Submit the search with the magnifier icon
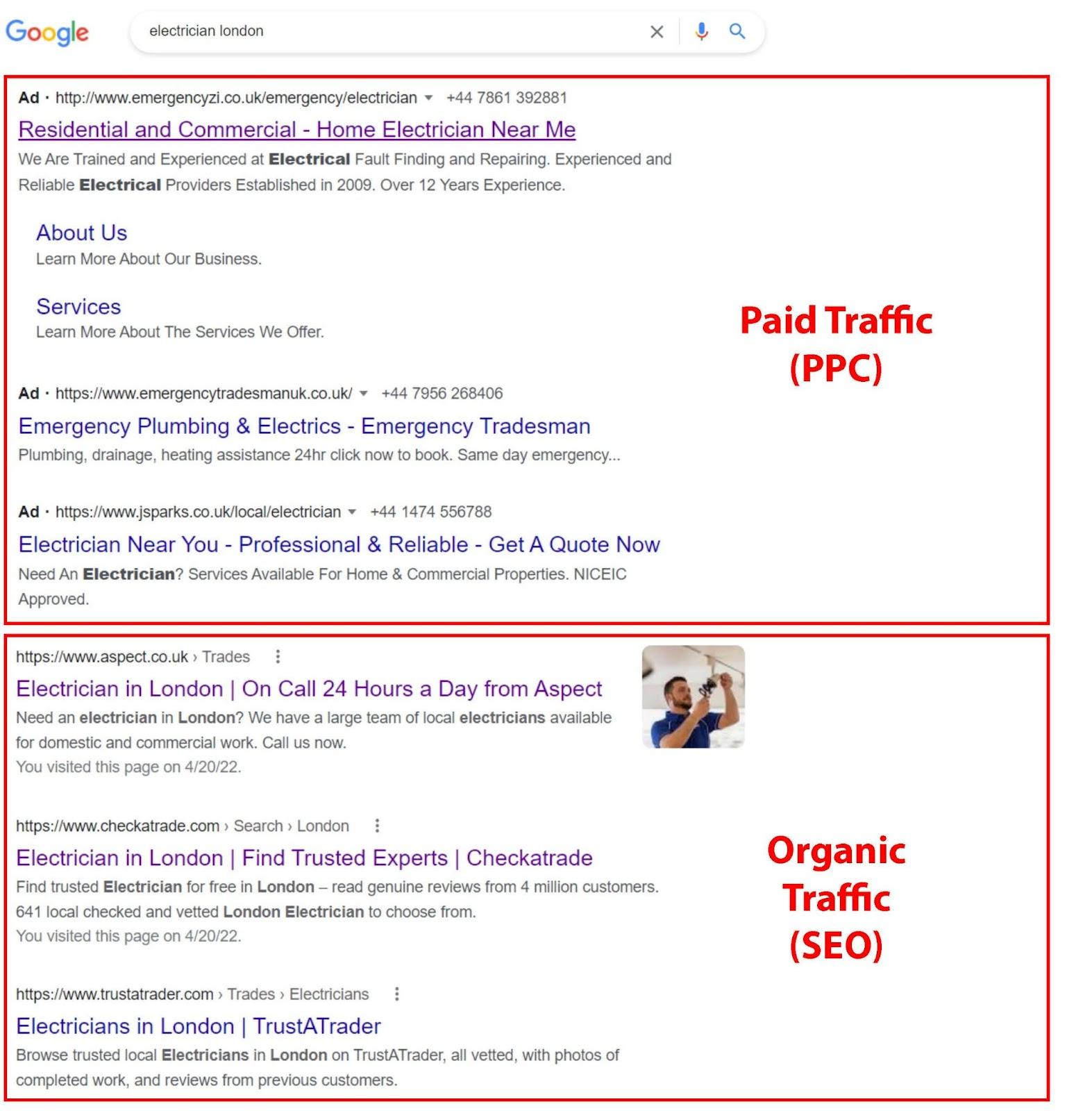Screen dimensions: 1092x1111 737,31
